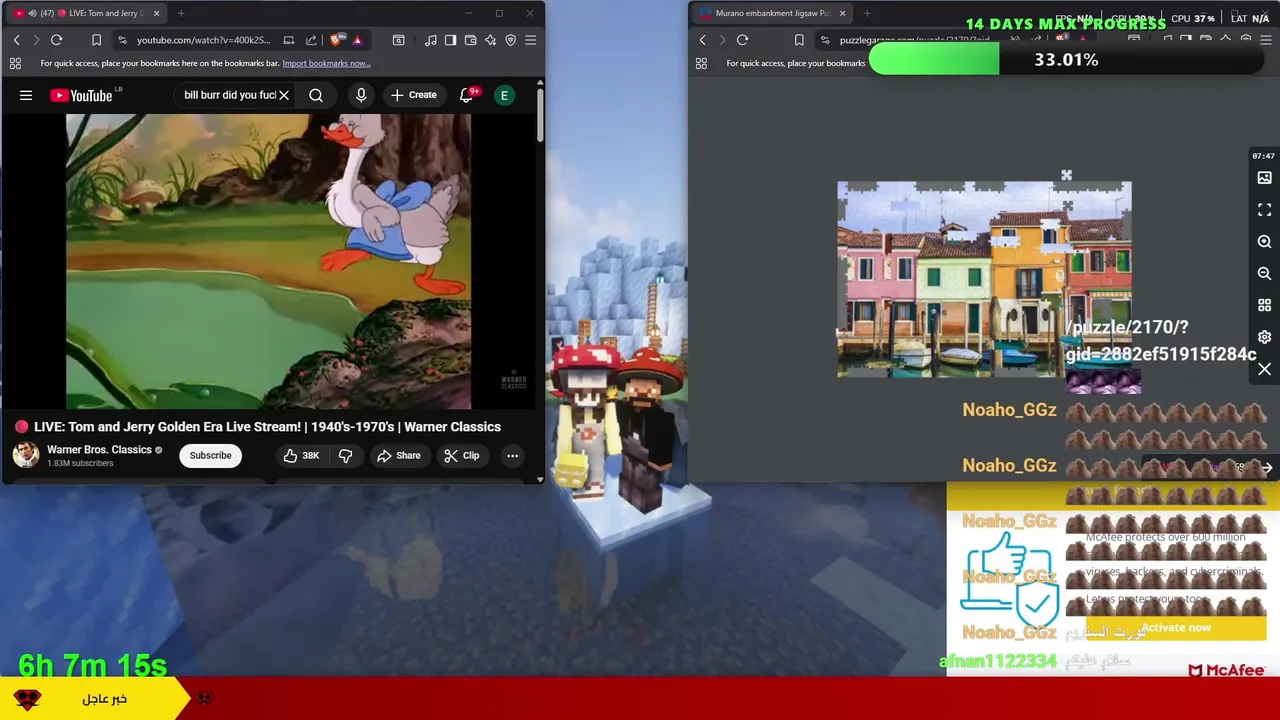The height and width of the screenshot is (720, 1280).
Task: Click the assembled Murano puzzle image
Action: pyautogui.click(x=984, y=279)
